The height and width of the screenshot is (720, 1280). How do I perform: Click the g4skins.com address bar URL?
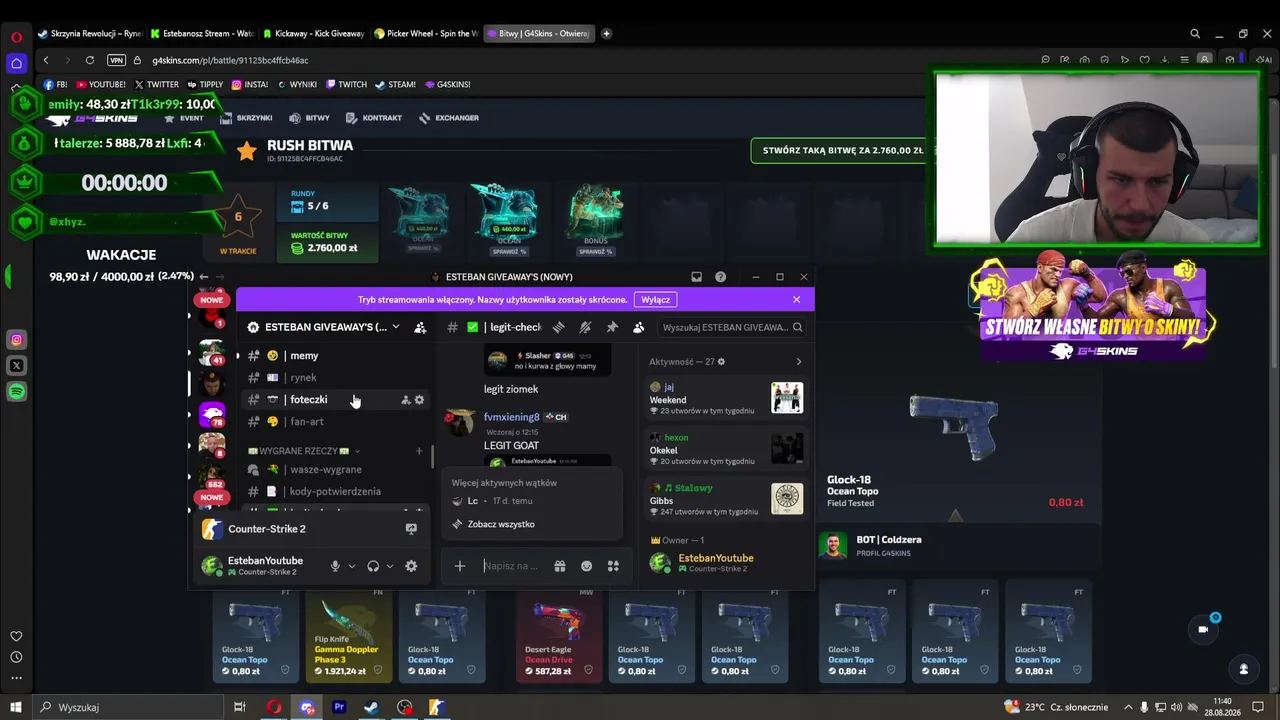click(x=230, y=60)
